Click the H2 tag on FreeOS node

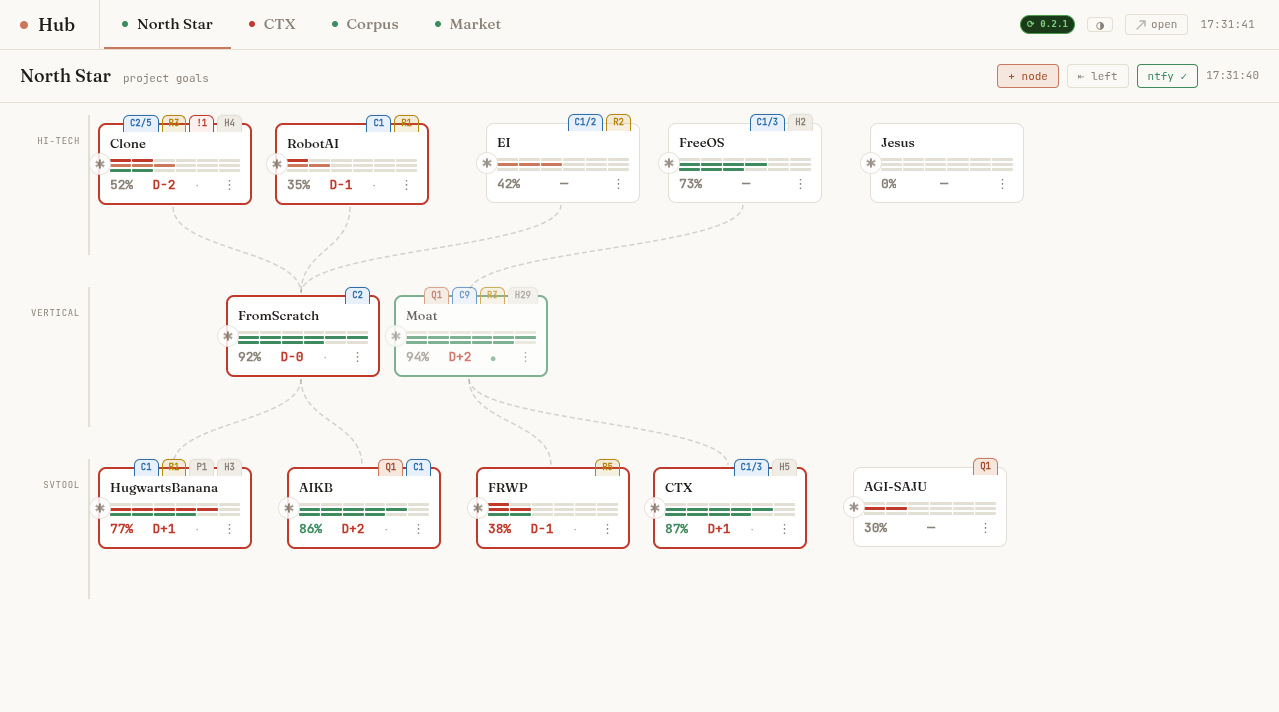(800, 122)
